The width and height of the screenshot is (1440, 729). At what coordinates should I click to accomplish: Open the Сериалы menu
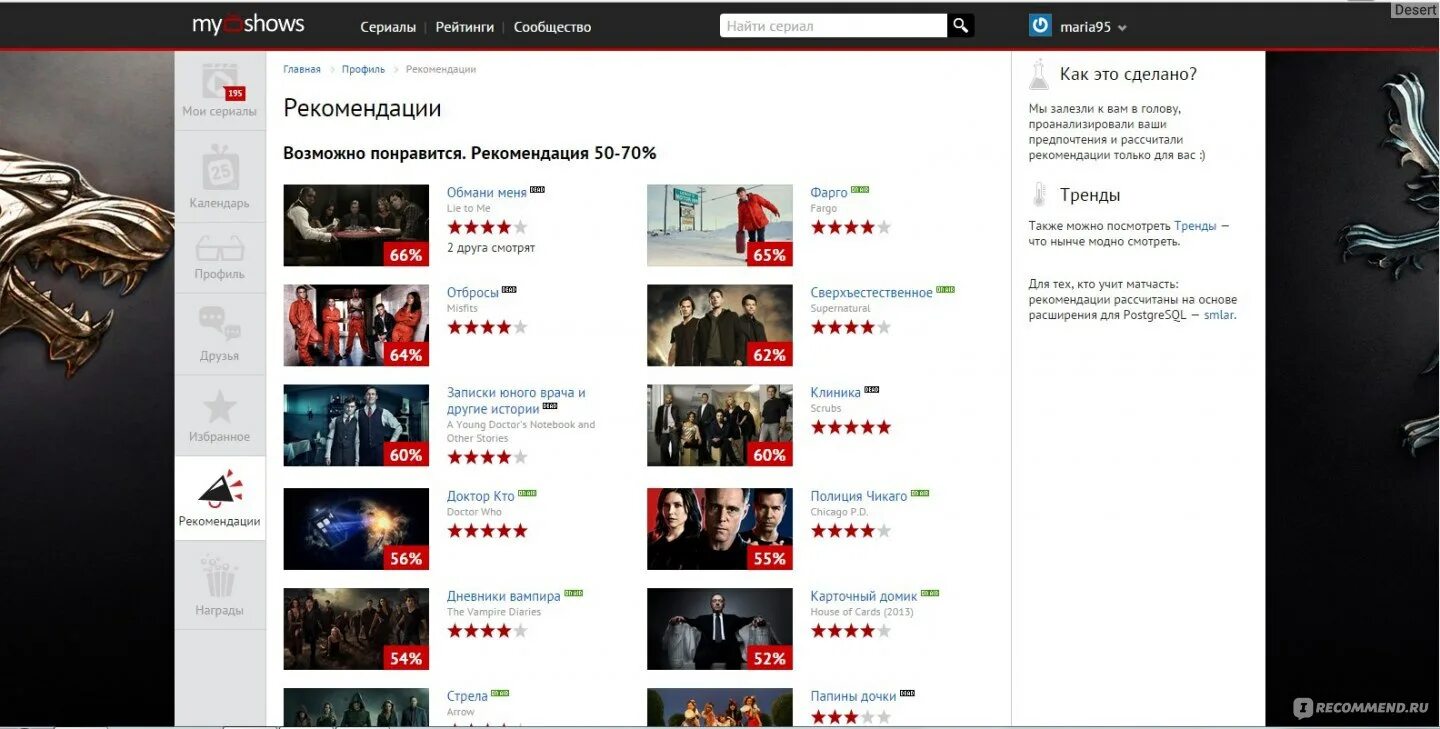pos(388,27)
